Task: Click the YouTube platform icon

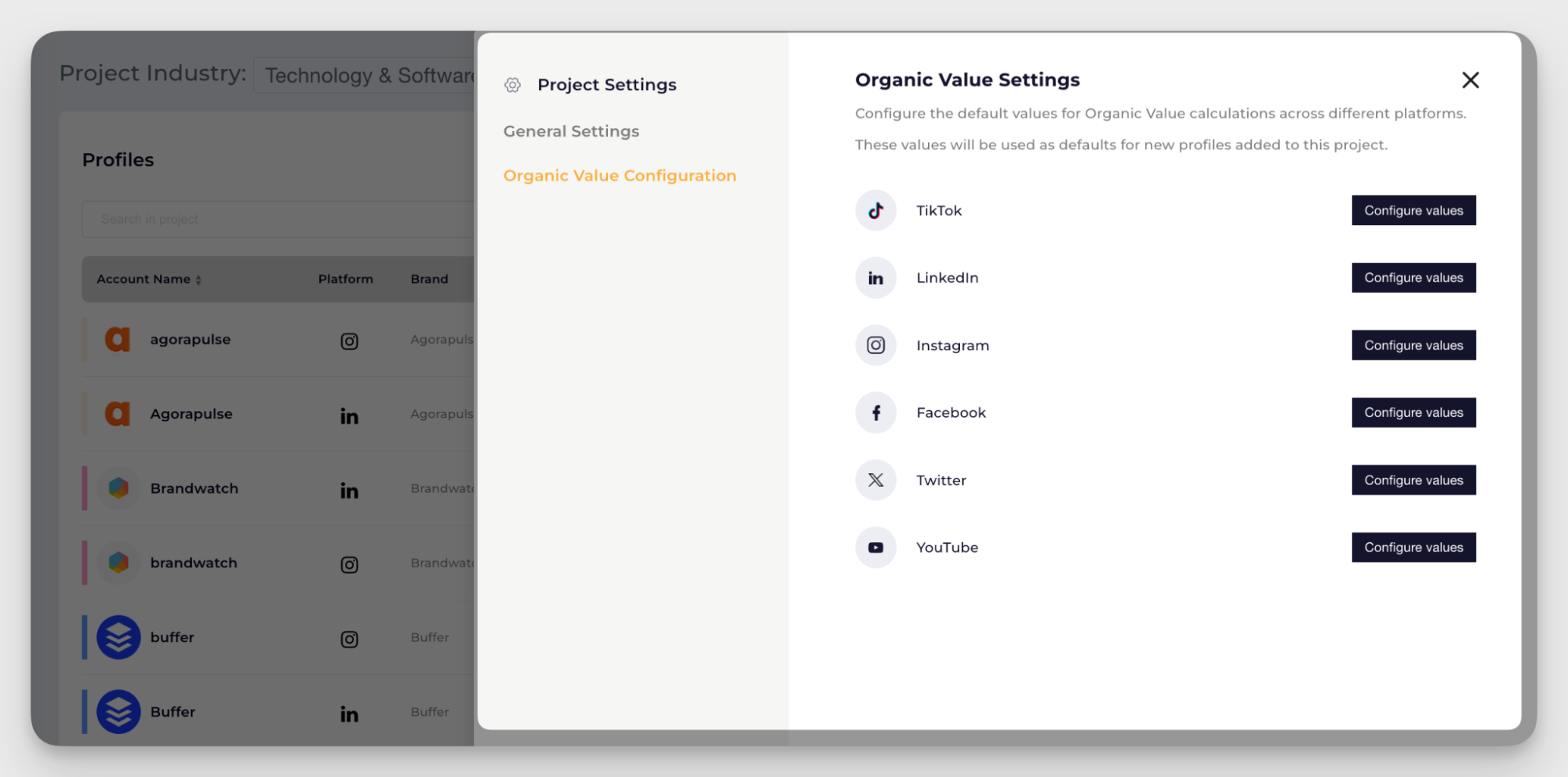Action: (x=875, y=547)
